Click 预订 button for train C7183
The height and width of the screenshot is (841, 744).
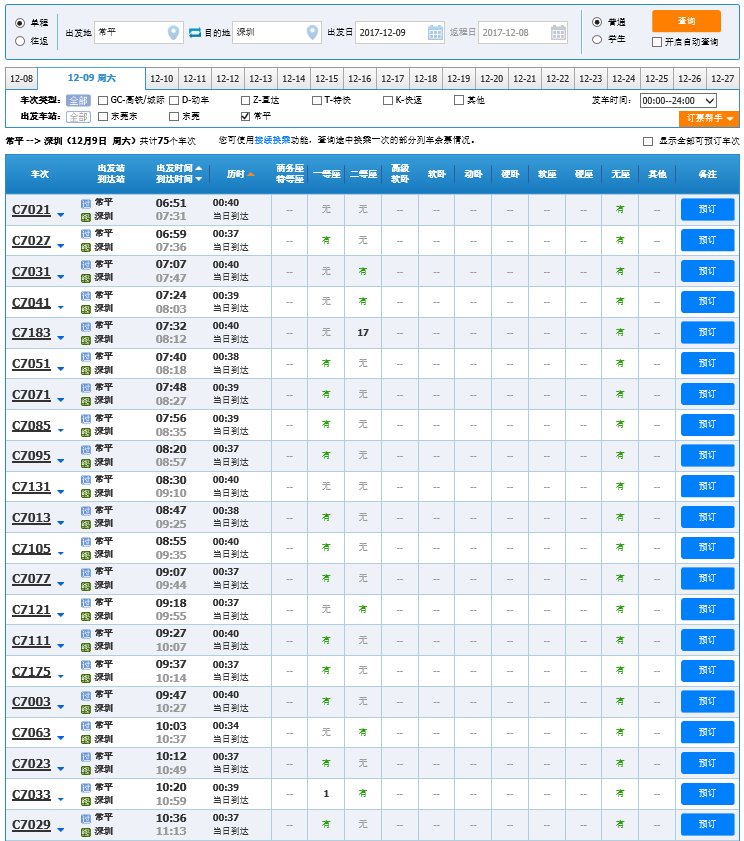pos(707,332)
